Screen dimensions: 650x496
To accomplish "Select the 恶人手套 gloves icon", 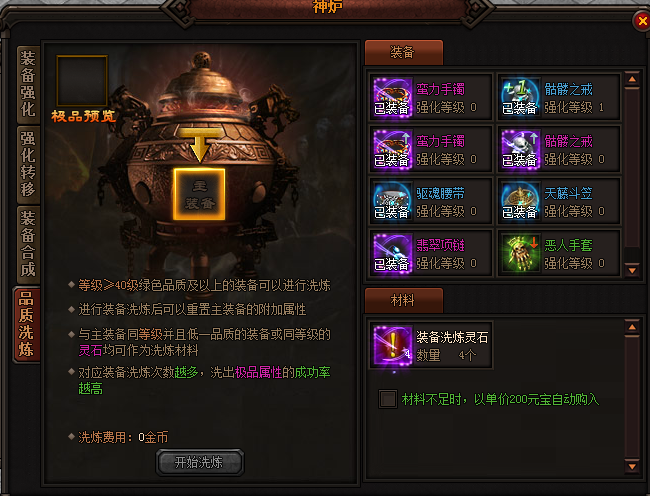I will coord(520,253).
